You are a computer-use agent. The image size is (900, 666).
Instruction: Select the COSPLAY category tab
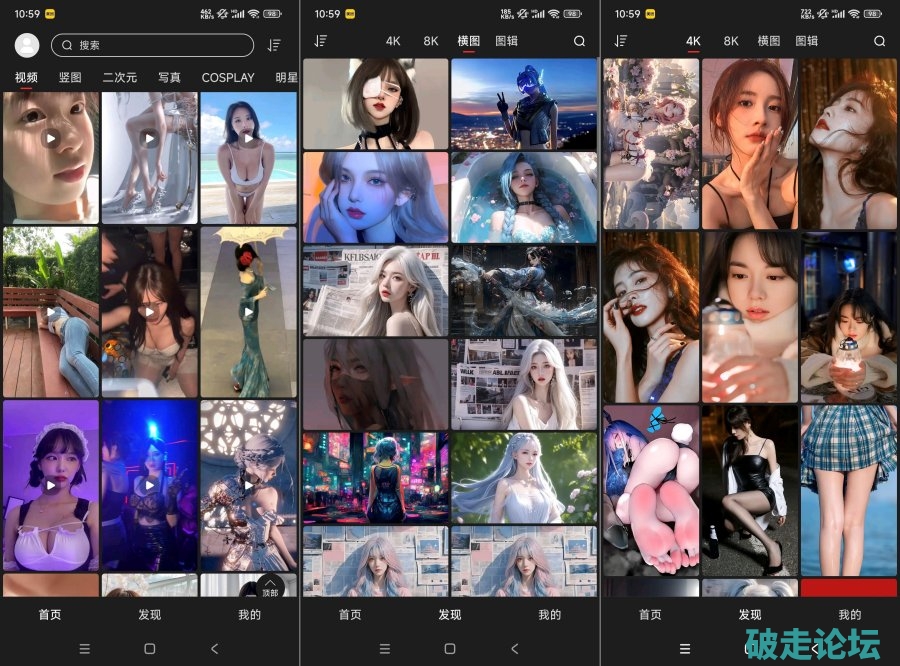[x=228, y=77]
